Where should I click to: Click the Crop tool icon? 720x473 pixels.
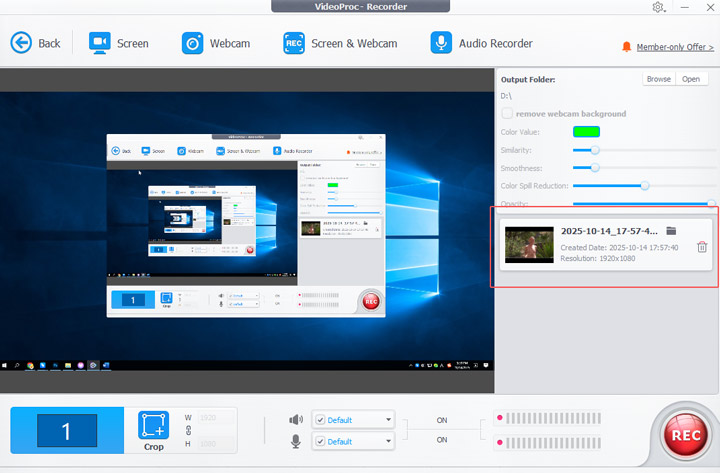tap(153, 425)
